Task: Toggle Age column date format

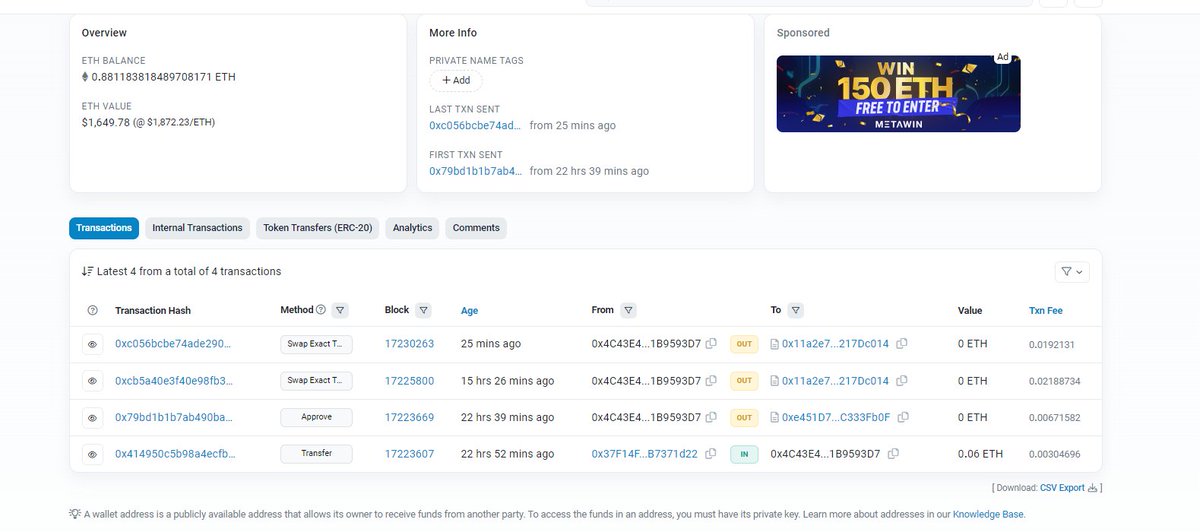Action: click(469, 311)
